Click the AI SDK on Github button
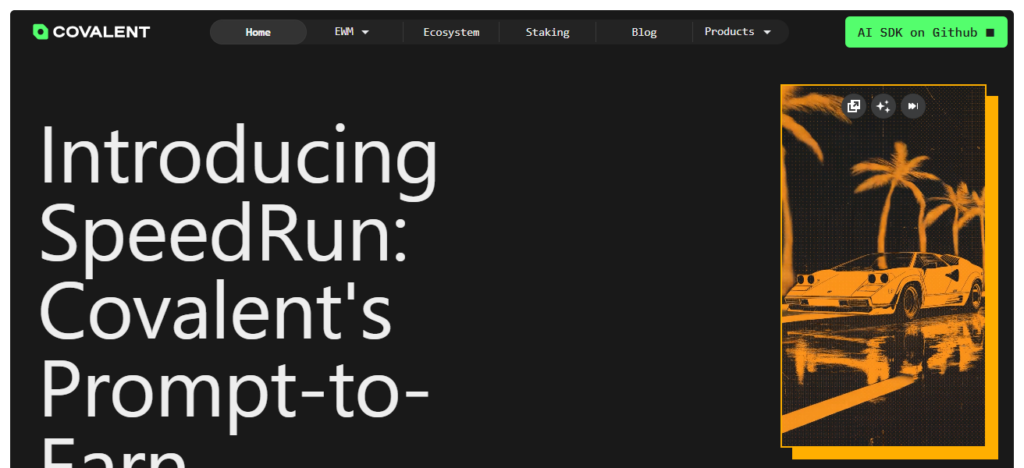The width and height of the screenshot is (1024, 468). point(917,32)
